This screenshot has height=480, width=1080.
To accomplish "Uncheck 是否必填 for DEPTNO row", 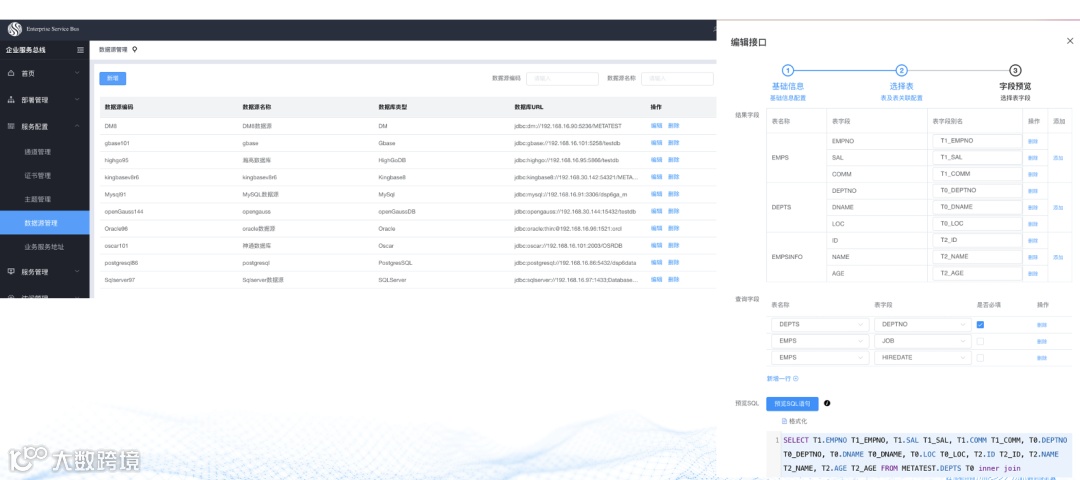I will [980, 324].
